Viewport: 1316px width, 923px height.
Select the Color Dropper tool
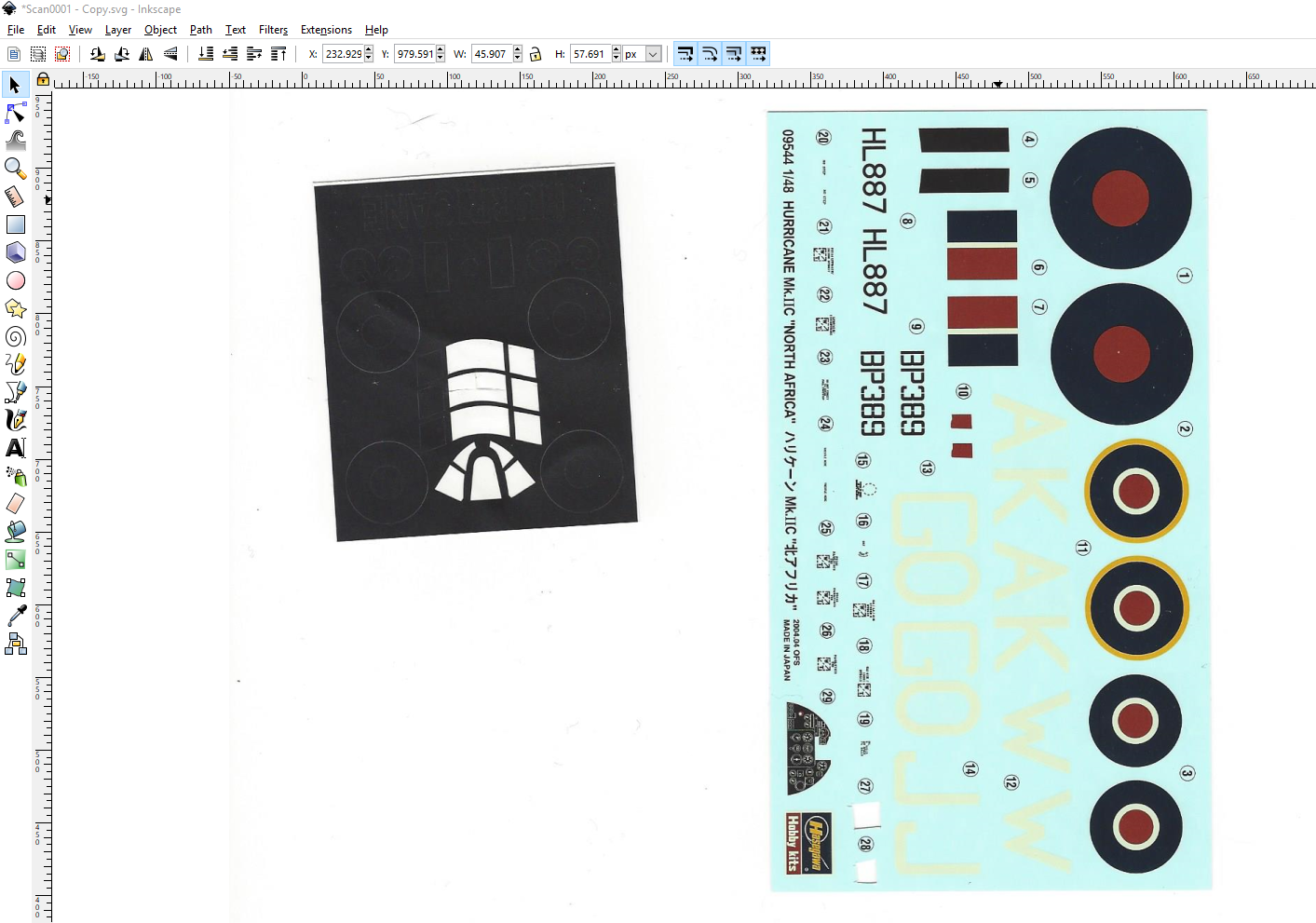(15, 616)
